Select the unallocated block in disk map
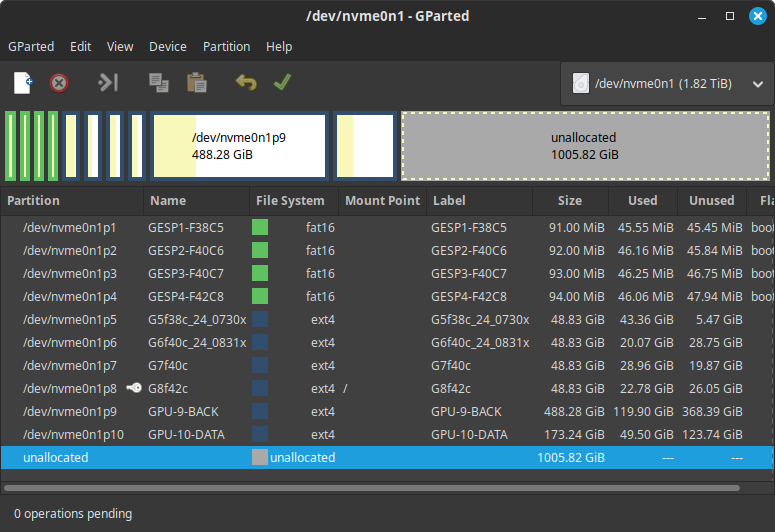 coord(585,146)
